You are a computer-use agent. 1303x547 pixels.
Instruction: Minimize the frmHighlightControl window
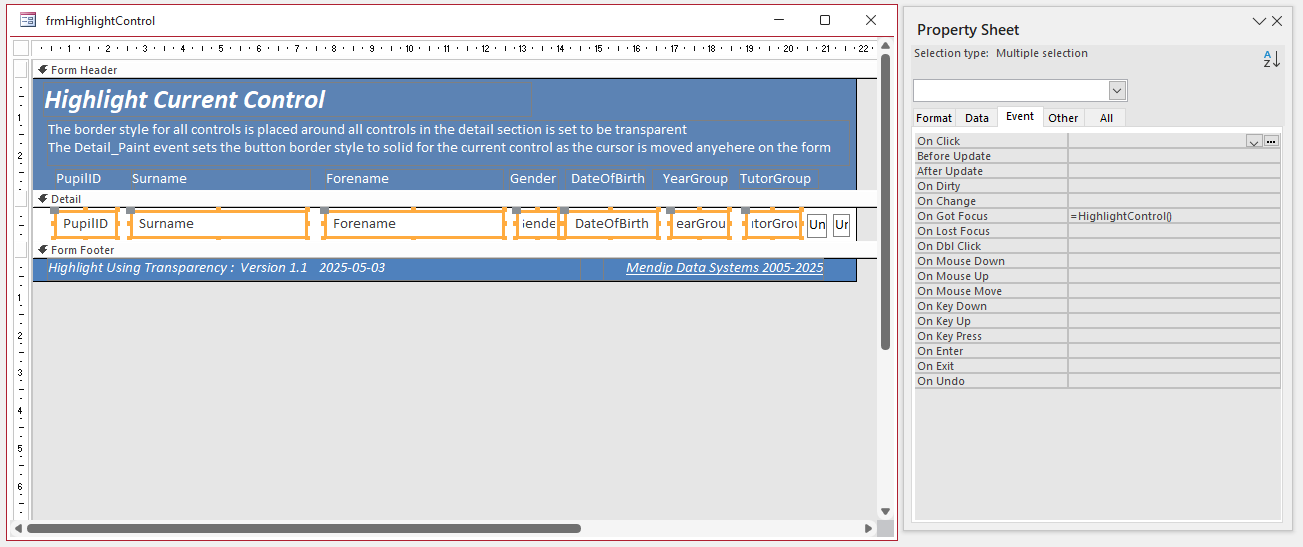(779, 20)
